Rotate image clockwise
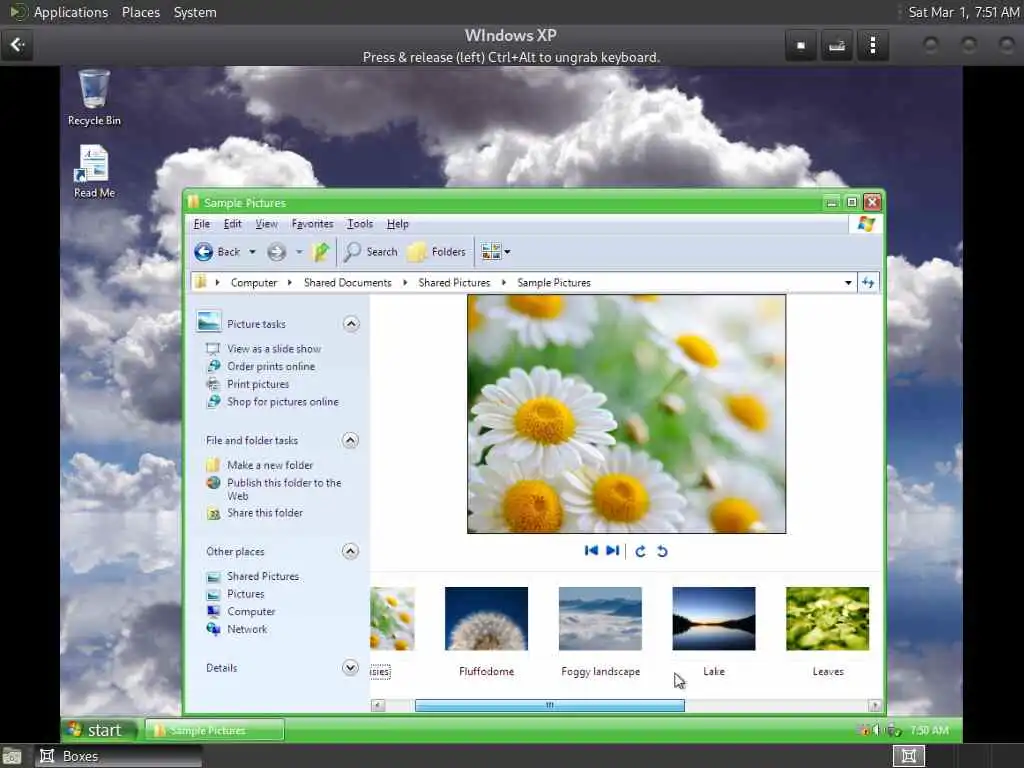The image size is (1024, 768). click(641, 551)
